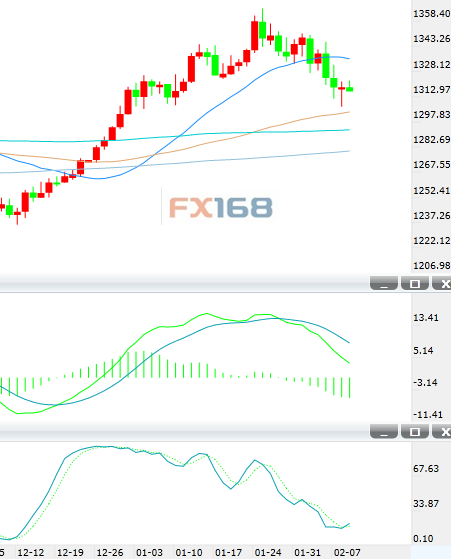Maximize the stochastic oscillator panel
Screen dimensions: 451x559
coord(415,431)
